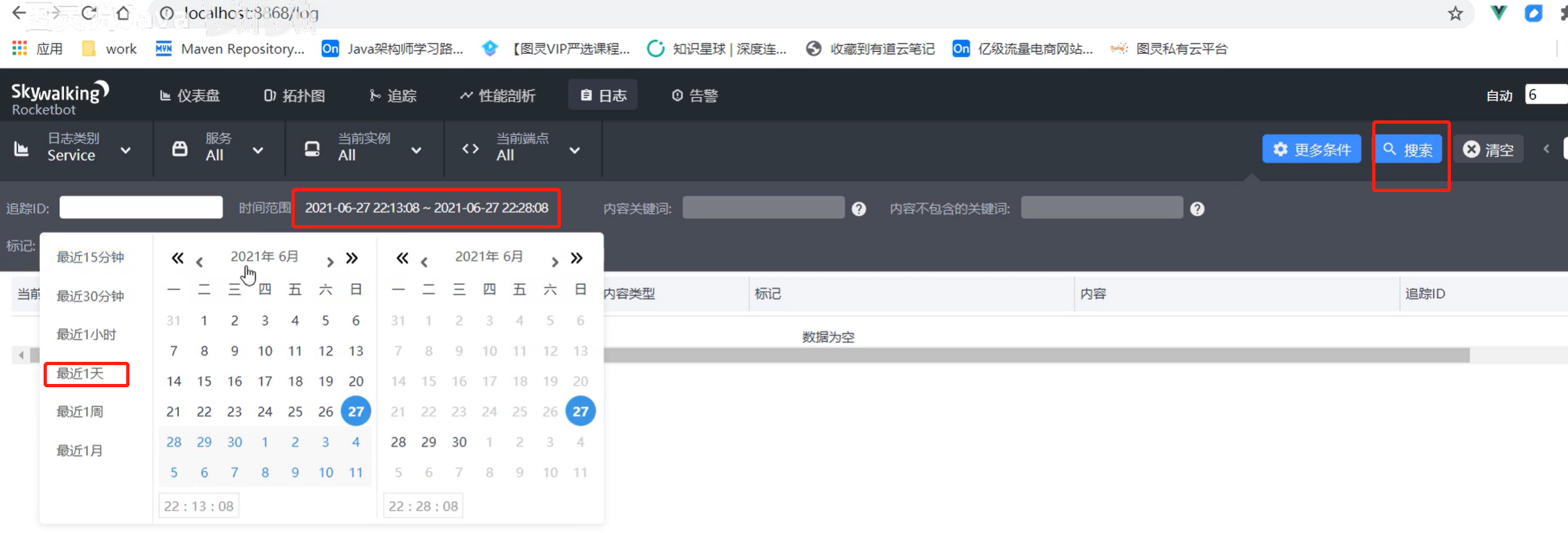This screenshot has width=1568, height=533.
Task: Expand 日志类别 Service dropdown
Action: (x=77, y=148)
